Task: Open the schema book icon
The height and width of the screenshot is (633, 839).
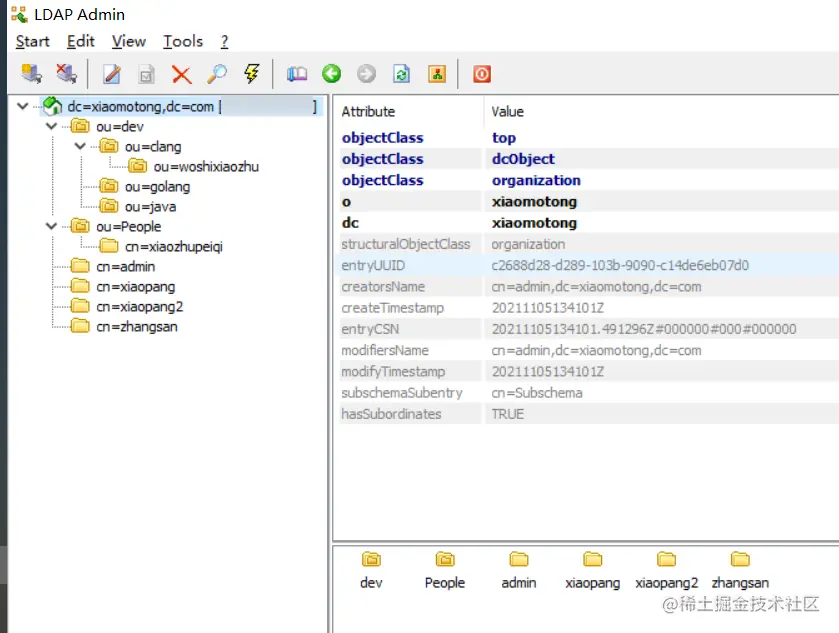Action: [x=297, y=74]
